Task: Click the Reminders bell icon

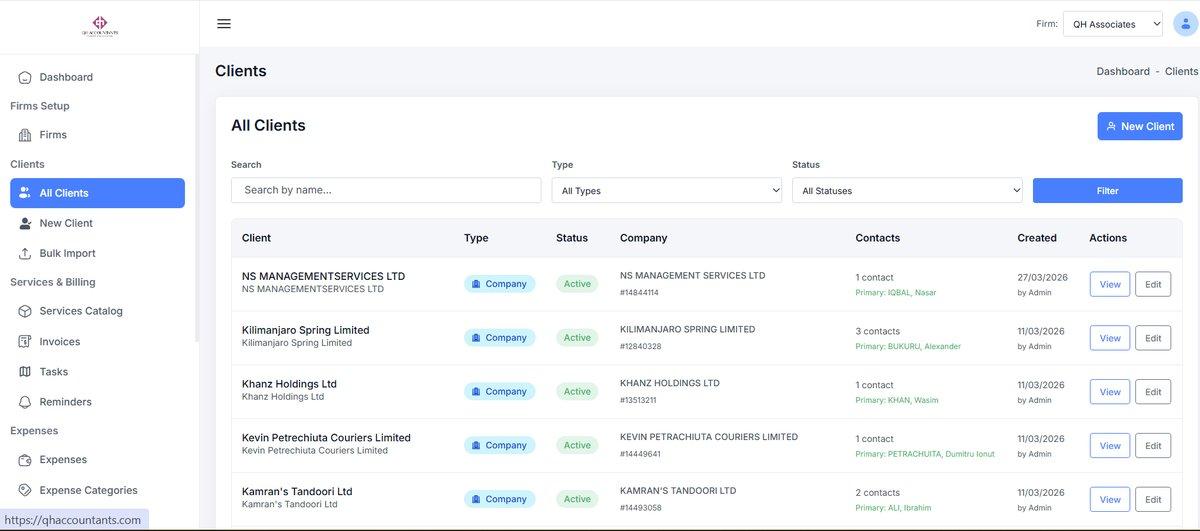Action: (25, 401)
